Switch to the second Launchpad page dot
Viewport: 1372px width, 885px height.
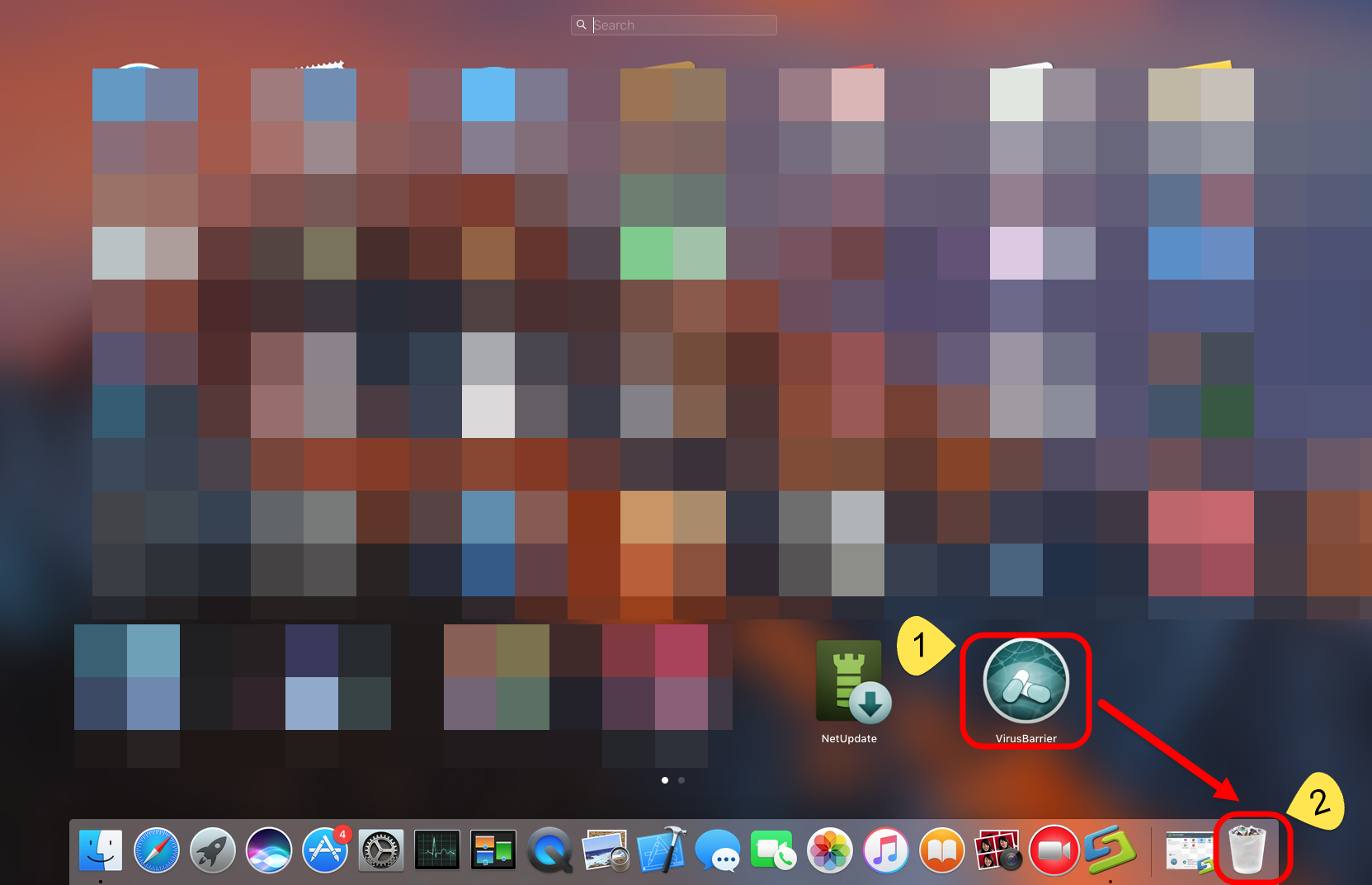click(681, 780)
